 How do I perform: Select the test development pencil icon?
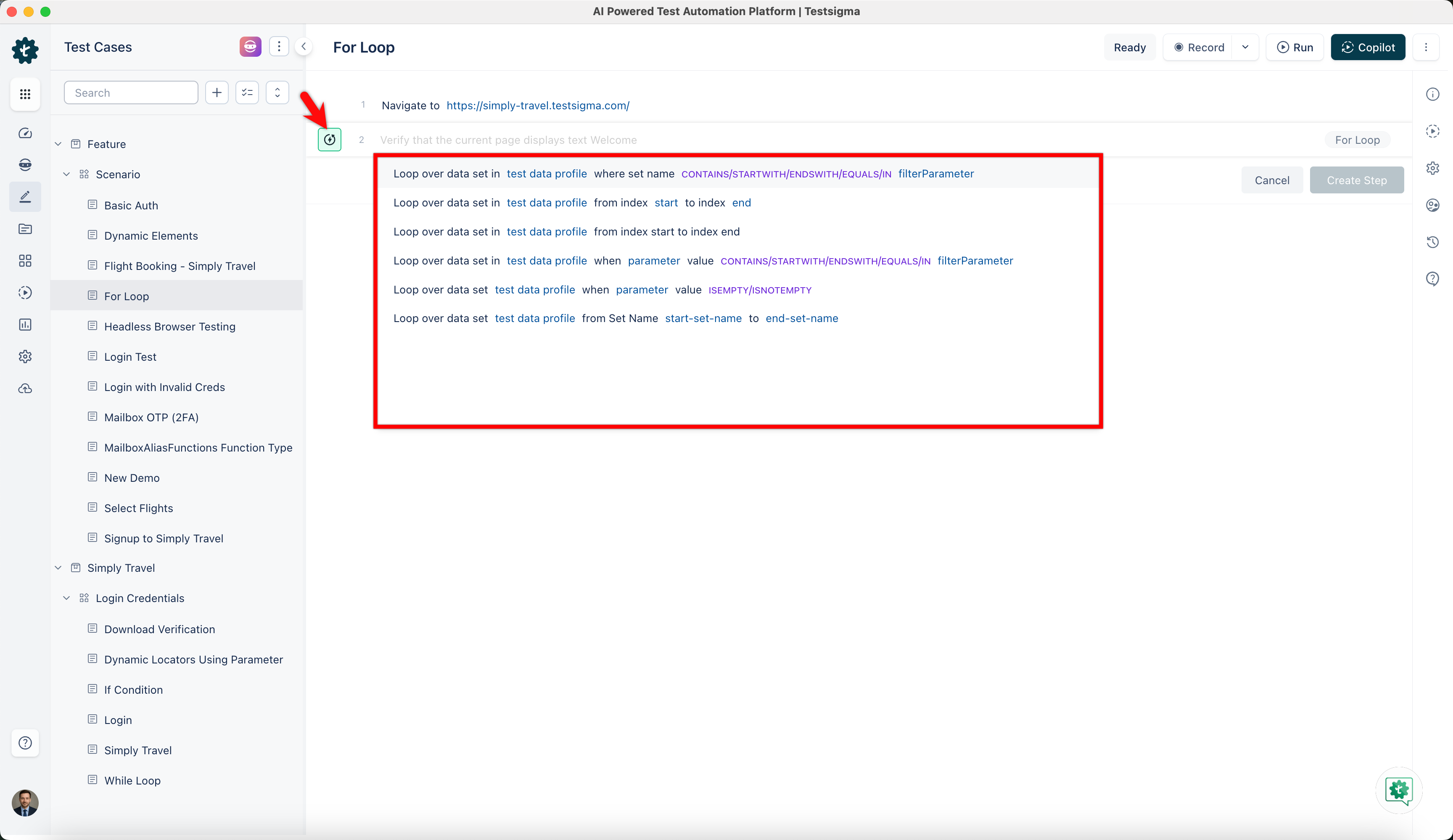pyautogui.click(x=25, y=197)
